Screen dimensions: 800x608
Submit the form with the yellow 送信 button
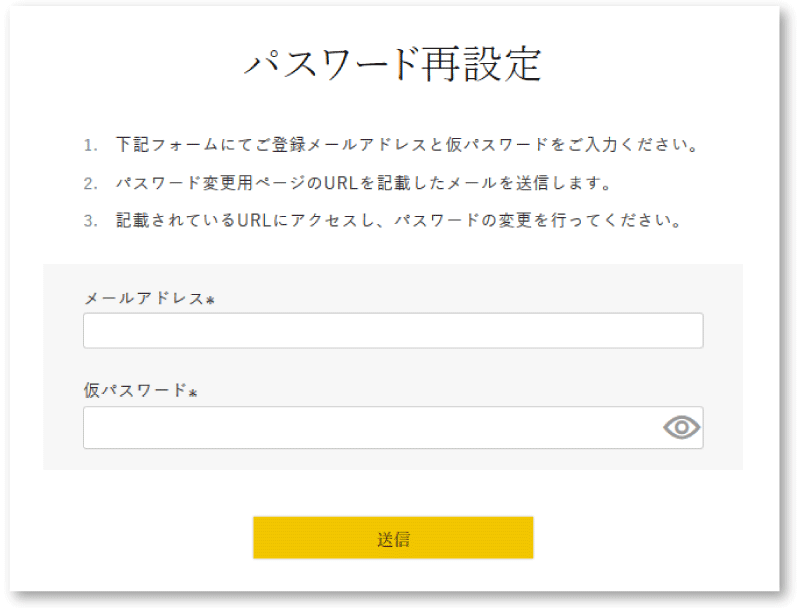coord(393,538)
